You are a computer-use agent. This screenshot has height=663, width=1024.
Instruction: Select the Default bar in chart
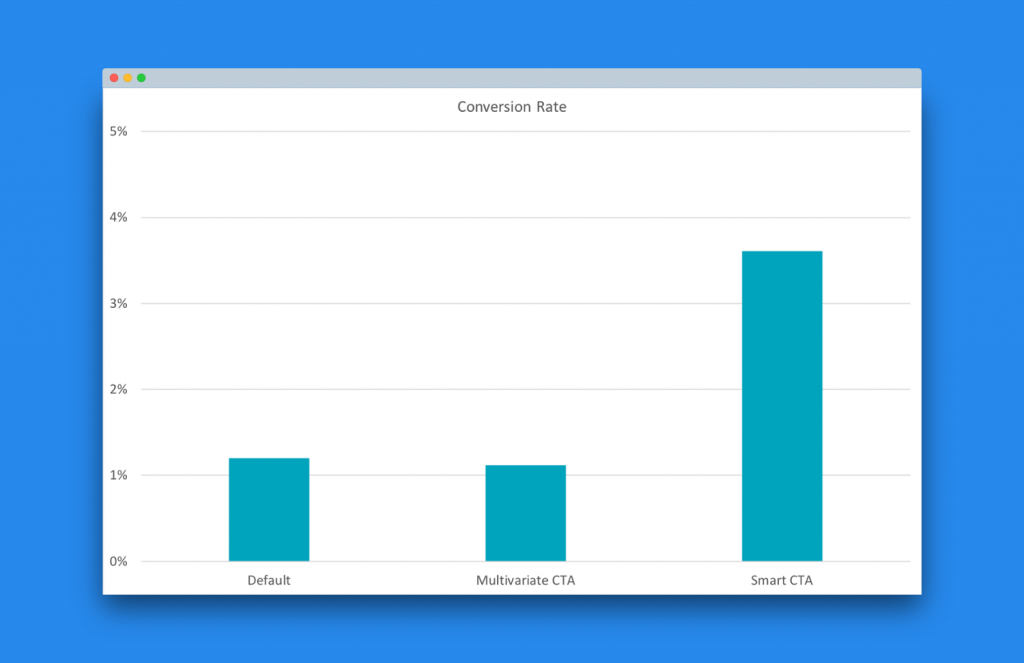click(269, 509)
